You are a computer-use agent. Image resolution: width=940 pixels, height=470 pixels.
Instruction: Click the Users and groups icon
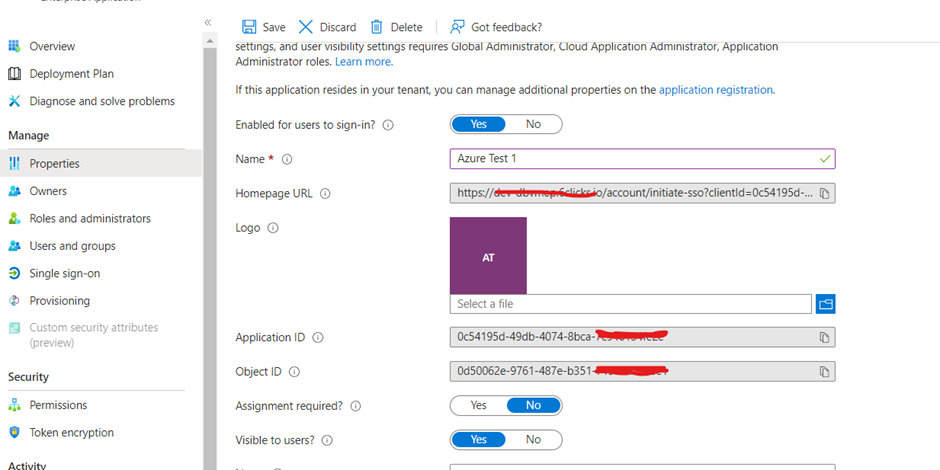click(14, 246)
